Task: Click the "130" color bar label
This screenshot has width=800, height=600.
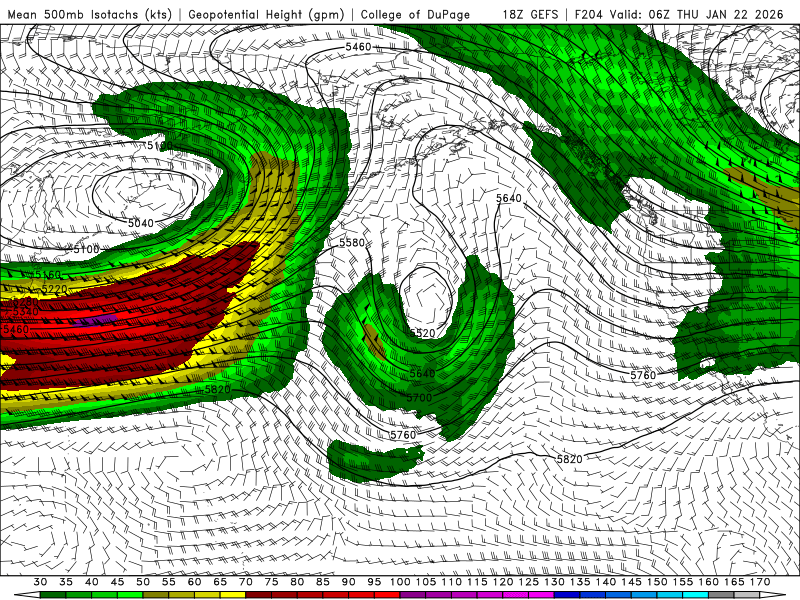Action: point(554,582)
